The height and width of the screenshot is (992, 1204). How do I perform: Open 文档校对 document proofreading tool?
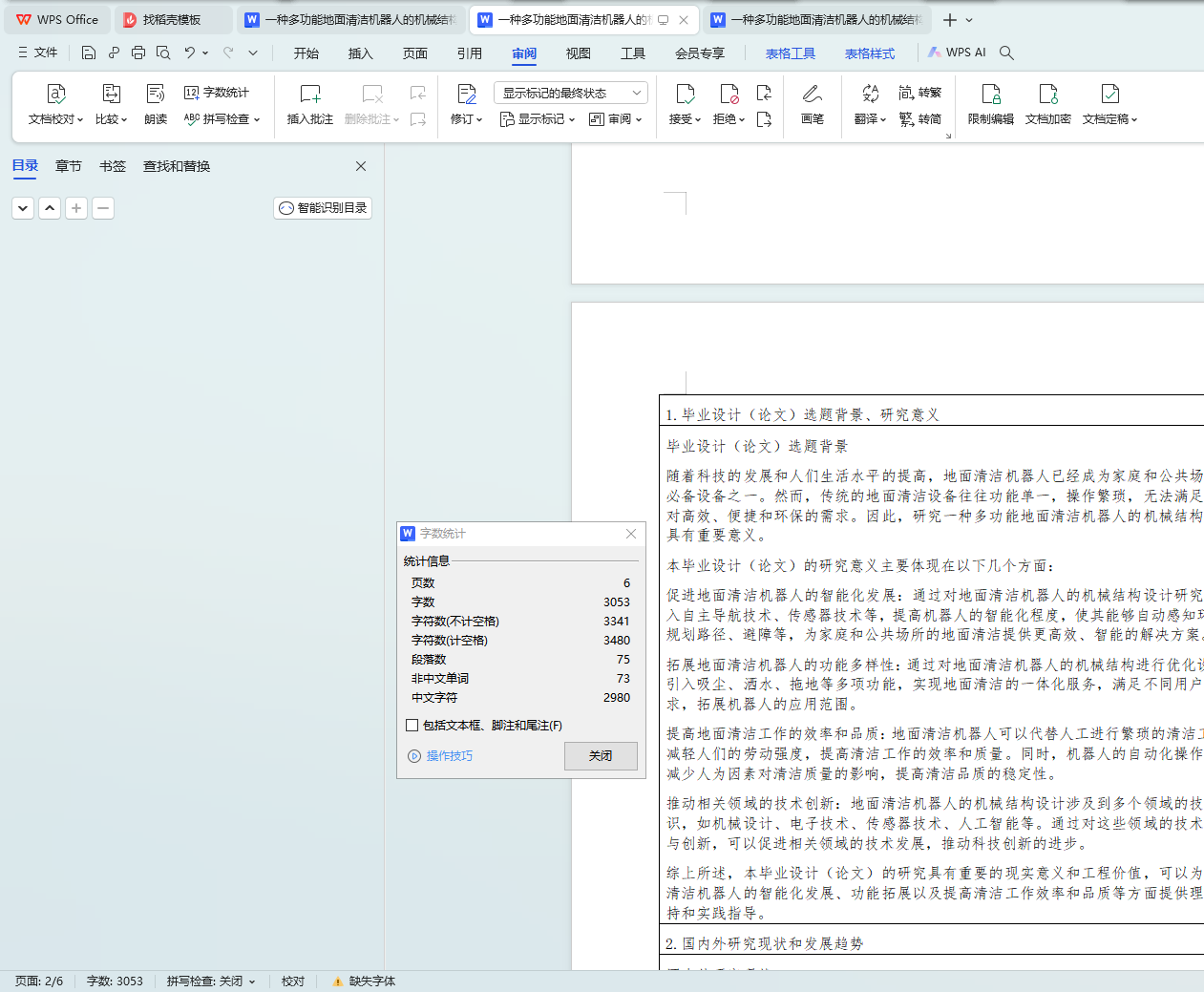tap(55, 105)
